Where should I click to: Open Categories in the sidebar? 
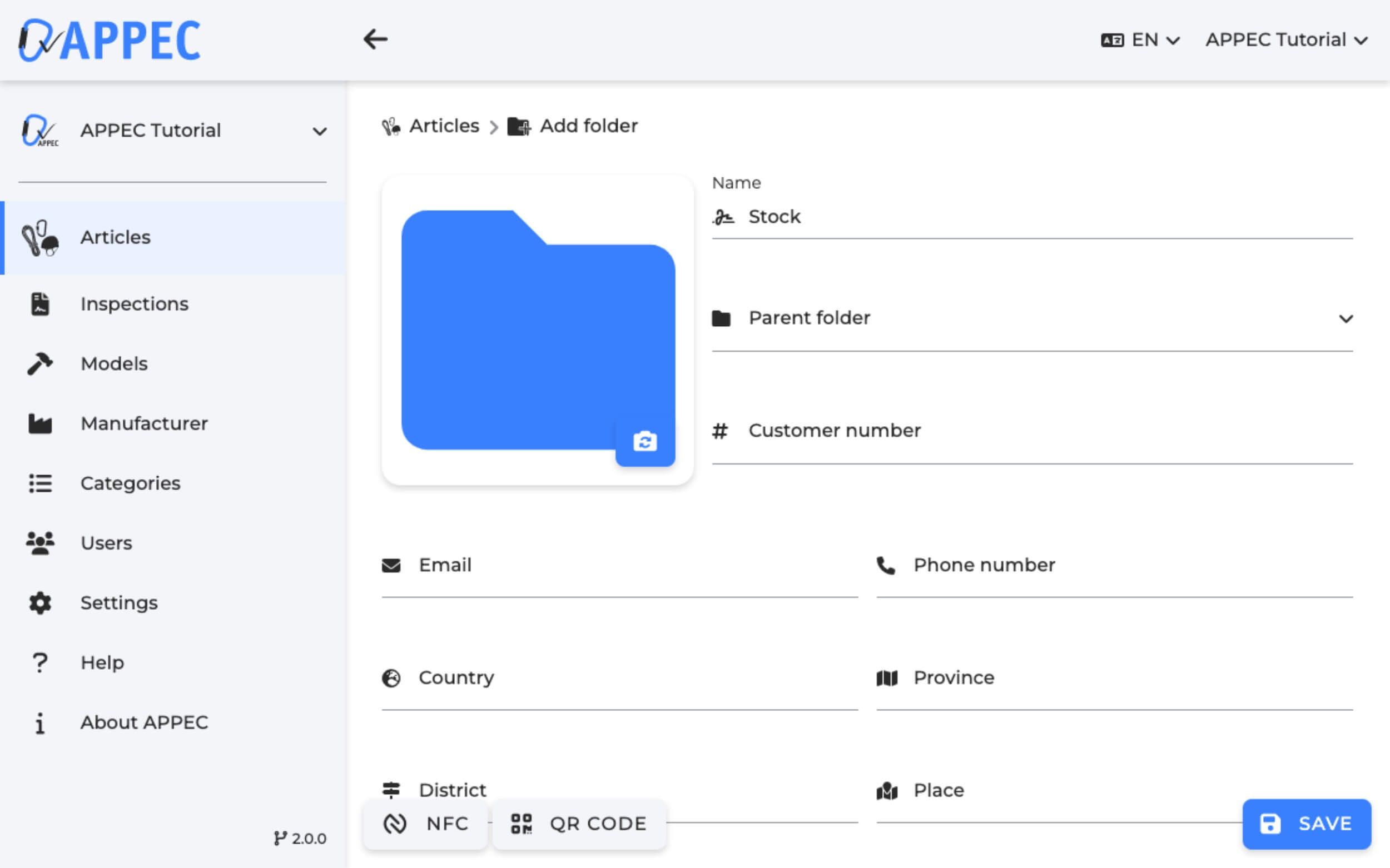pos(131,483)
